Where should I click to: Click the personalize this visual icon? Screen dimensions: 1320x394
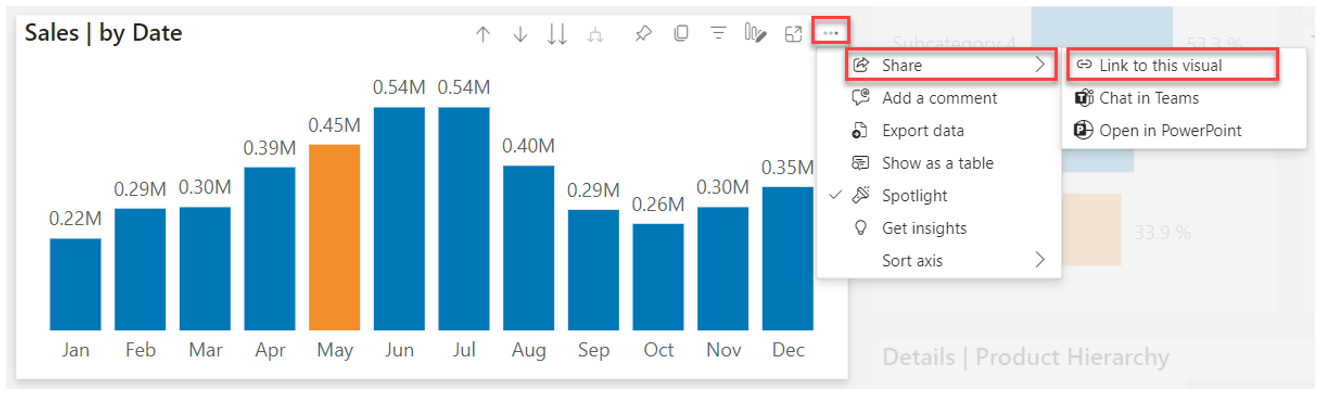(755, 34)
